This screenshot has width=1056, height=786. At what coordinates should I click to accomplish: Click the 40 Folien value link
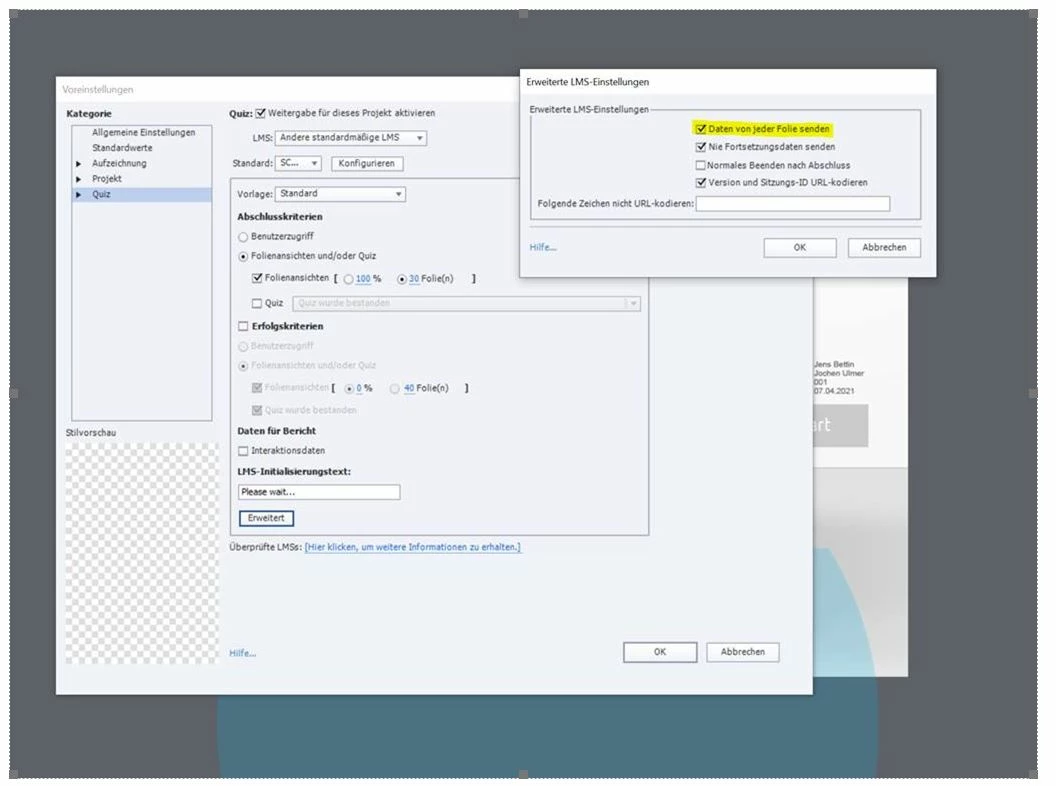tap(409, 389)
